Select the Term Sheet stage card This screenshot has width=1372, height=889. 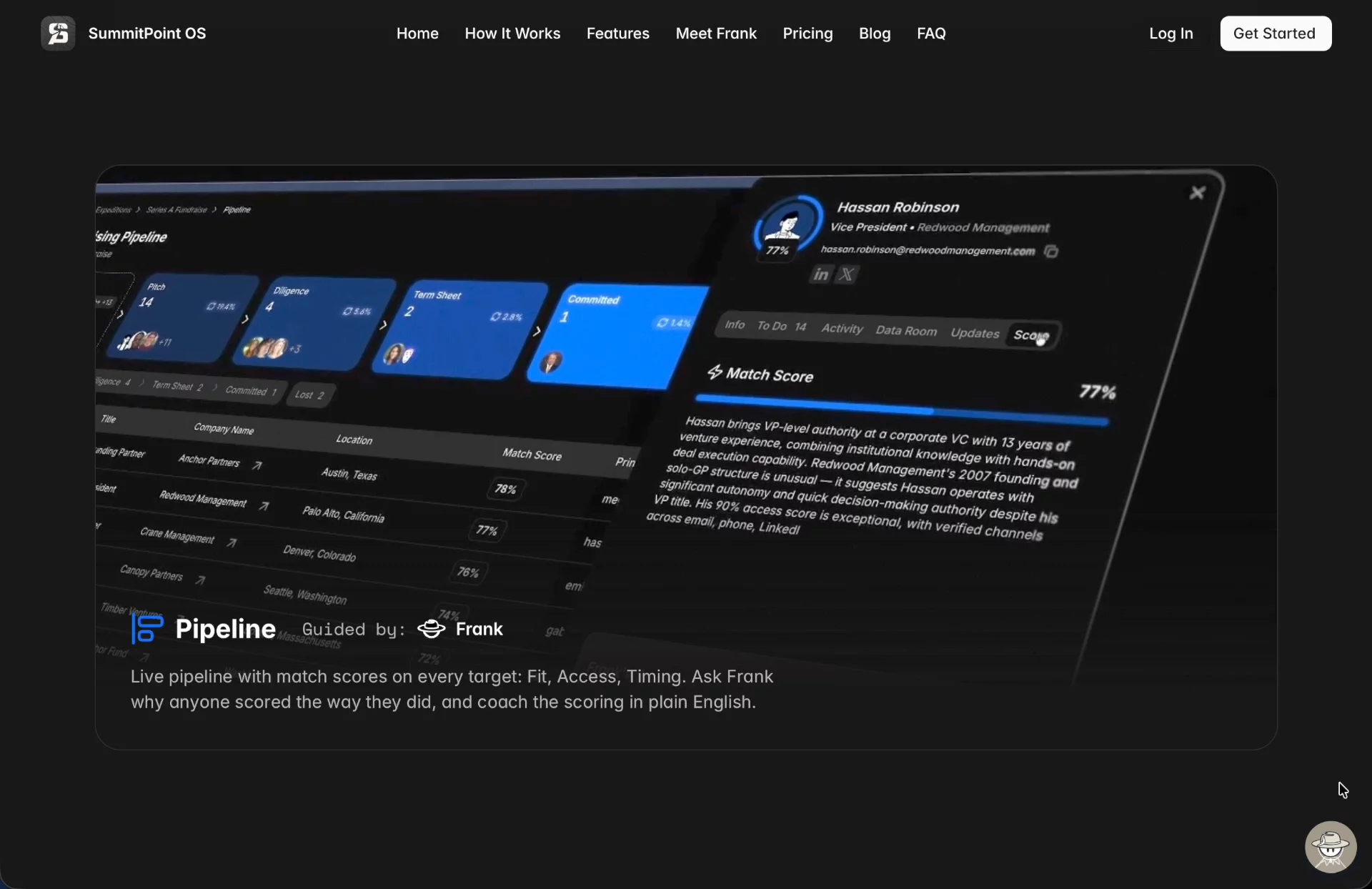tap(462, 329)
